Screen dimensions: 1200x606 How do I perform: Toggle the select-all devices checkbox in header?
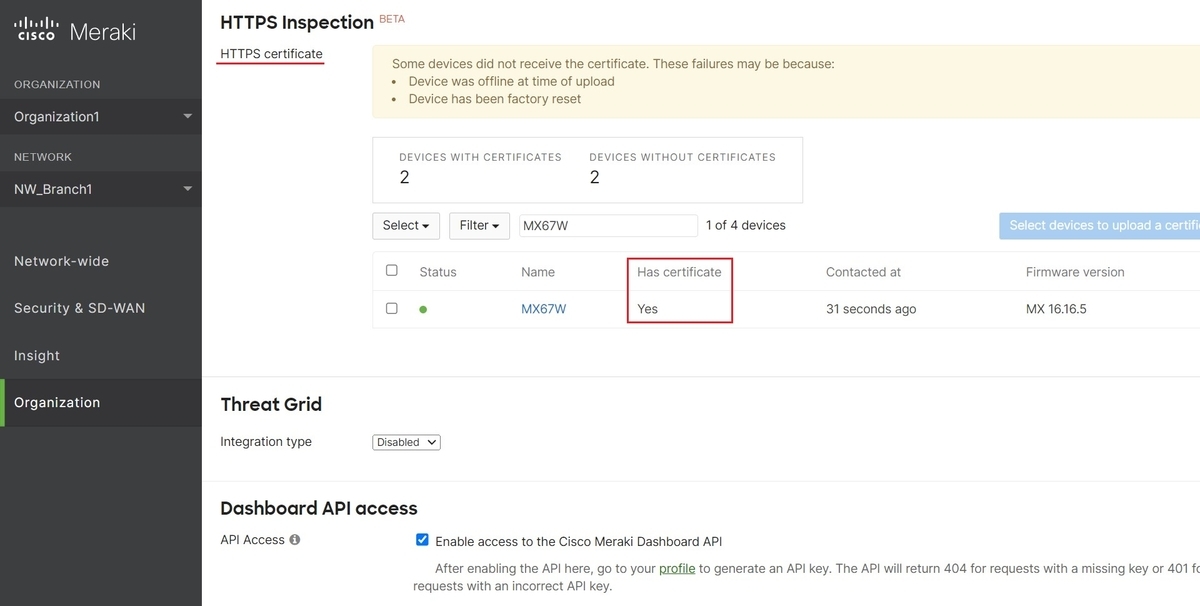(x=392, y=270)
